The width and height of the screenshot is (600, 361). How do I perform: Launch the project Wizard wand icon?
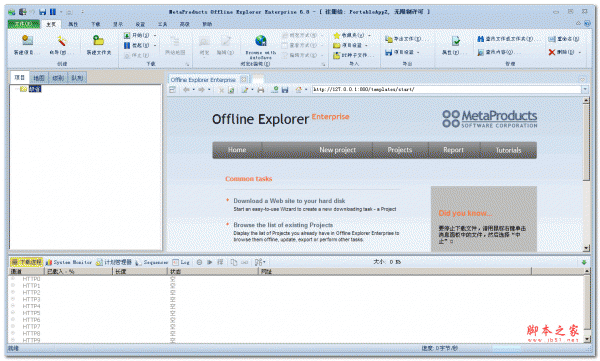(x=61, y=40)
